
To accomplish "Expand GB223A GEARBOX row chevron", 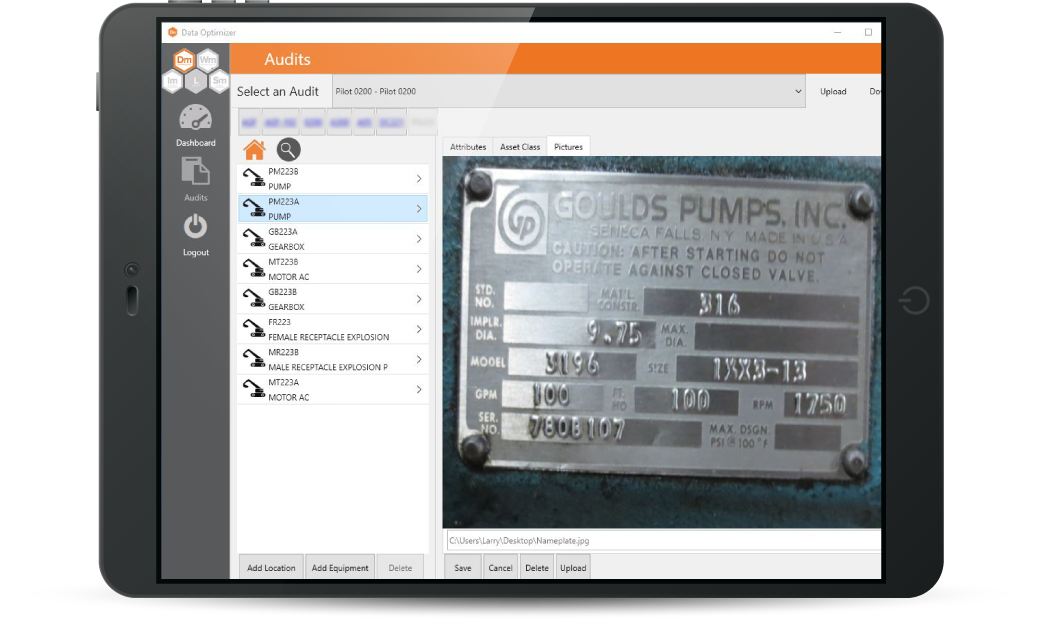I will click(419, 239).
